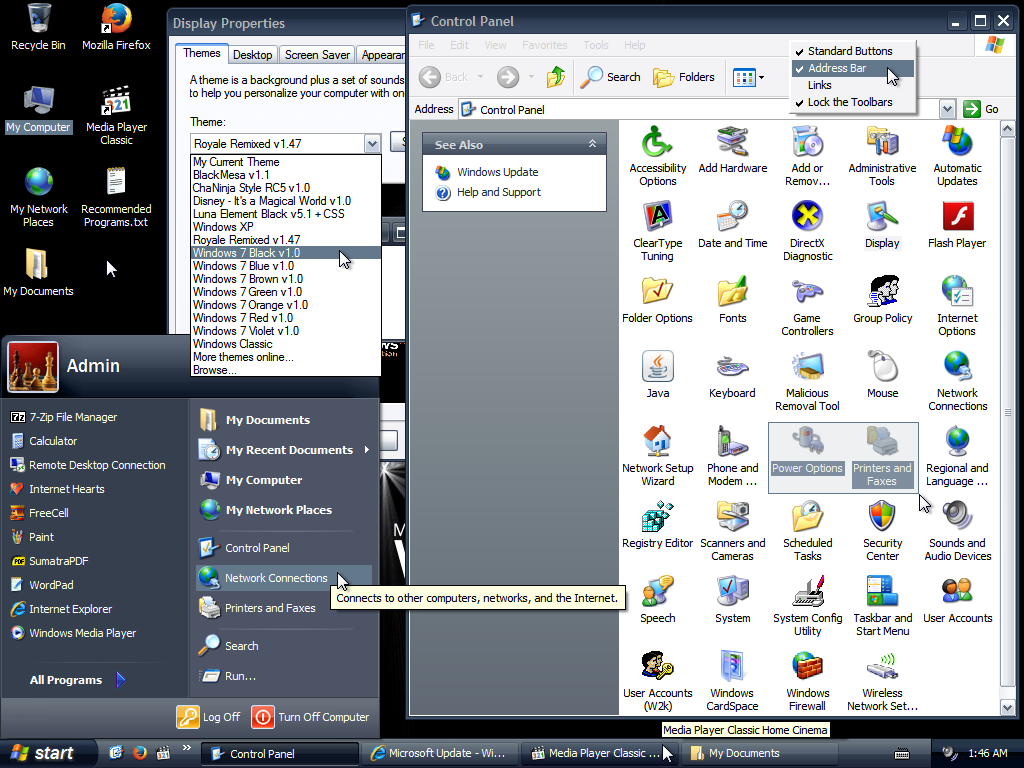Open the Java control panel icon

(x=657, y=376)
